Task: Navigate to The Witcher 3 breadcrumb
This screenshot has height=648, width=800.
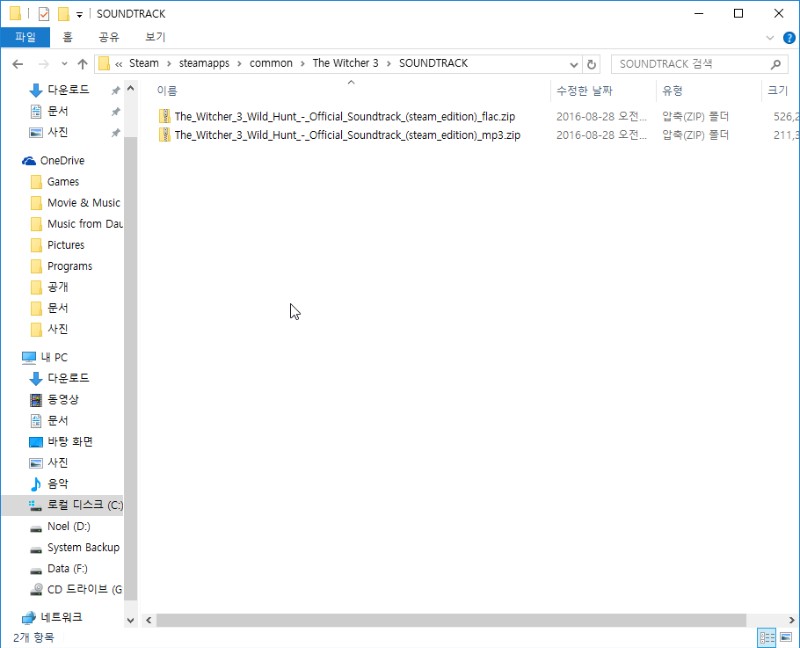Action: [345, 63]
